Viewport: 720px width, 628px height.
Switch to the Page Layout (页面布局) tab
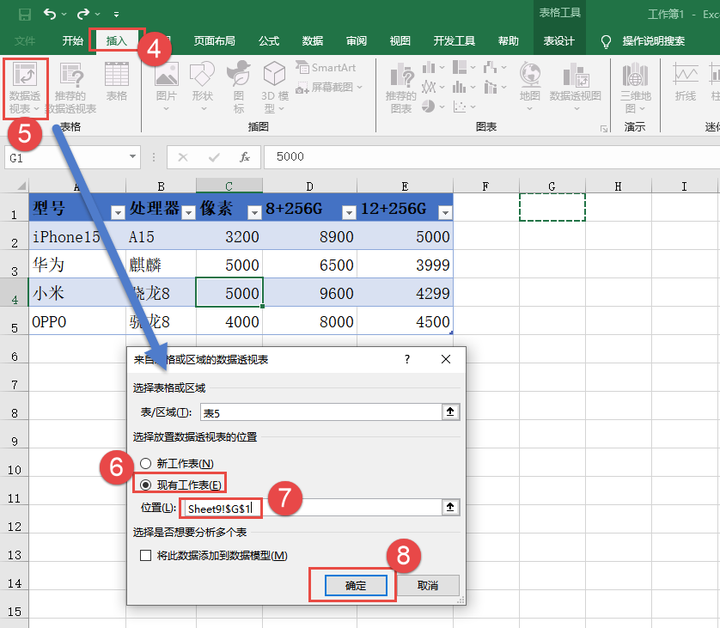[x=214, y=41]
